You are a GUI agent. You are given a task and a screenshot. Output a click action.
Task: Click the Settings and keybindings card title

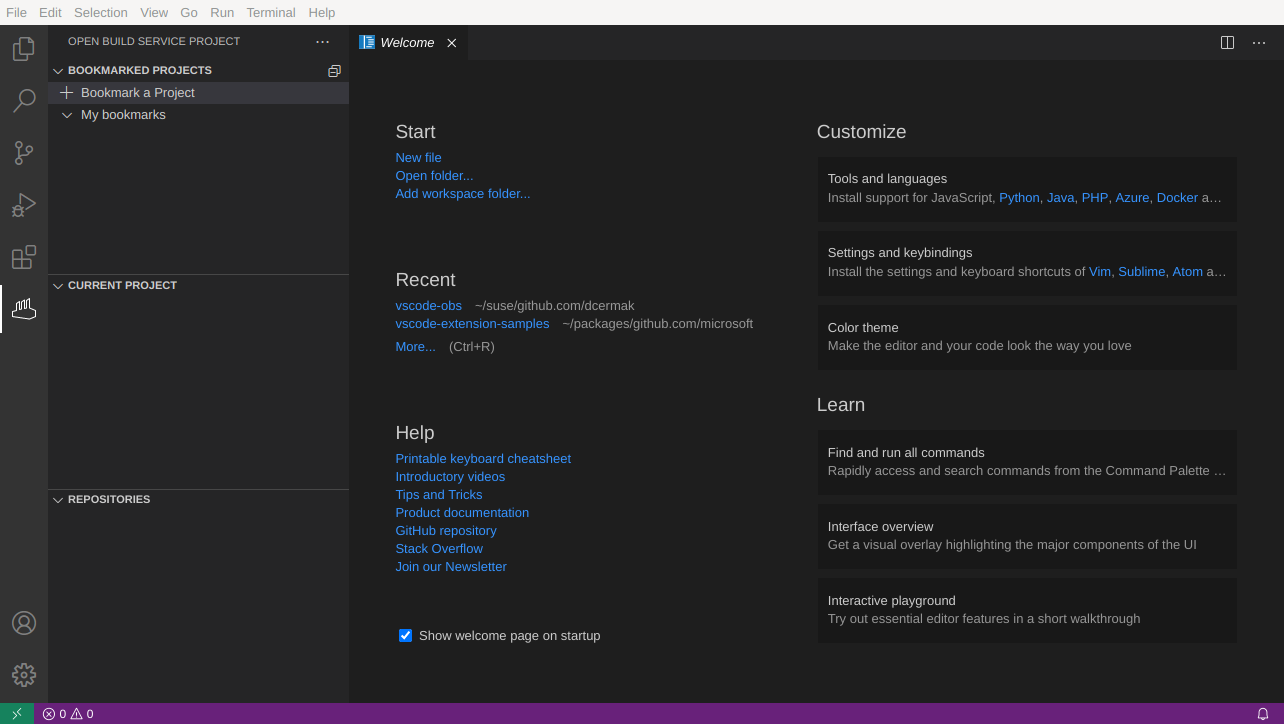[900, 253]
